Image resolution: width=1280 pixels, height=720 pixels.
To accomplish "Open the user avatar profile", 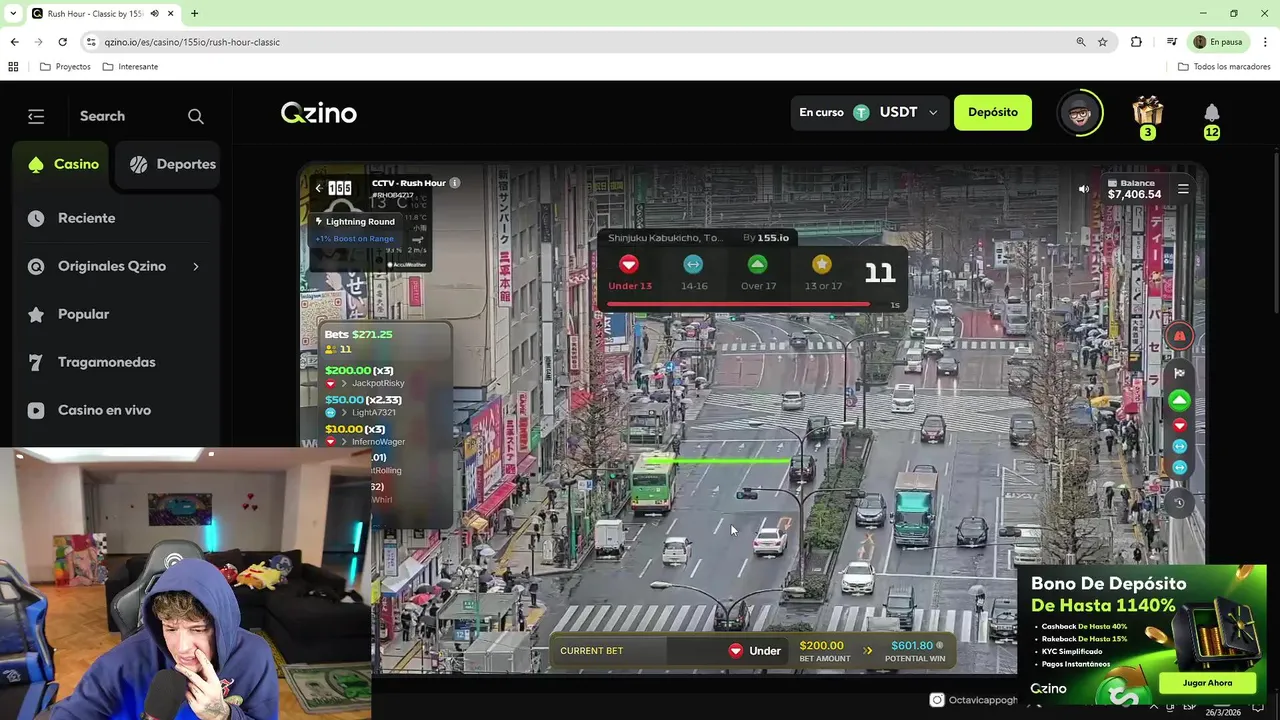I will [1080, 113].
